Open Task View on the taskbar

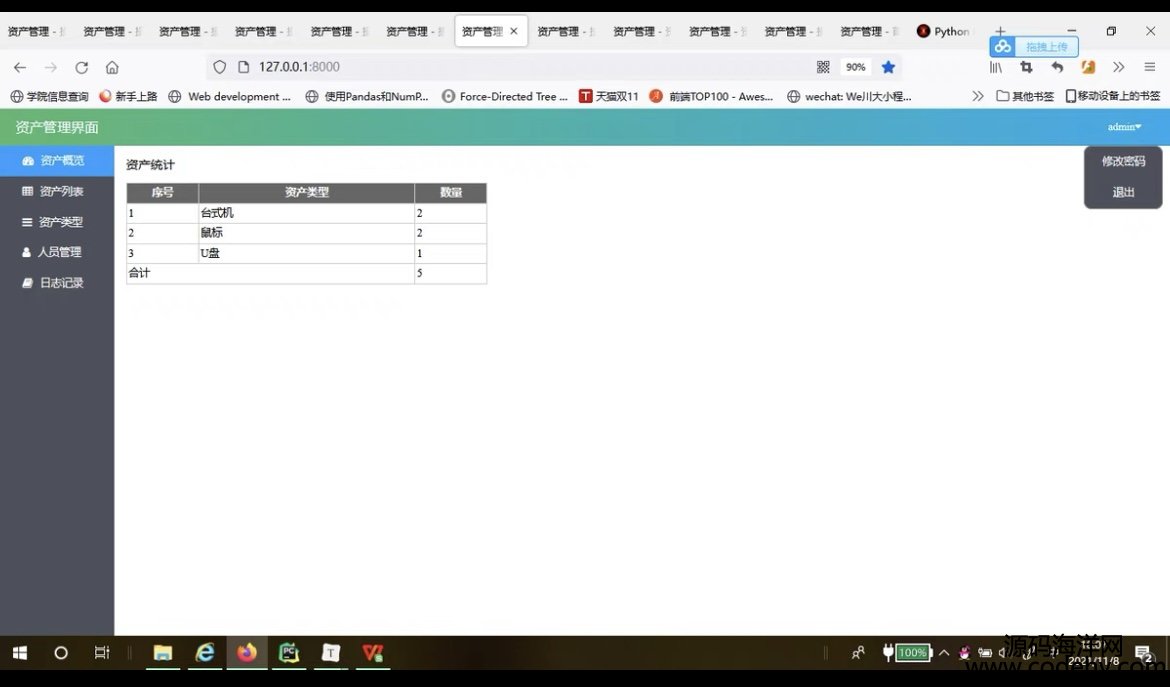(102, 653)
